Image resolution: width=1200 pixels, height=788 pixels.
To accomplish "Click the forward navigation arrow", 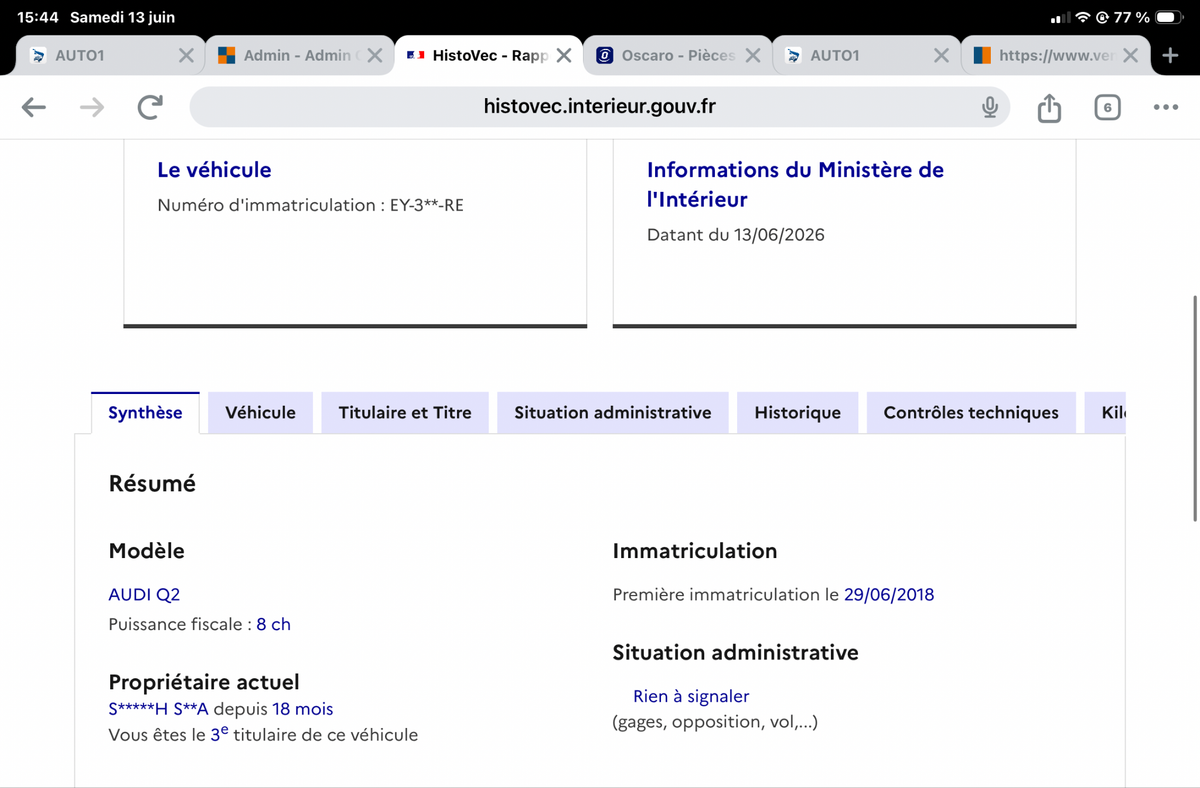I will click(92, 107).
